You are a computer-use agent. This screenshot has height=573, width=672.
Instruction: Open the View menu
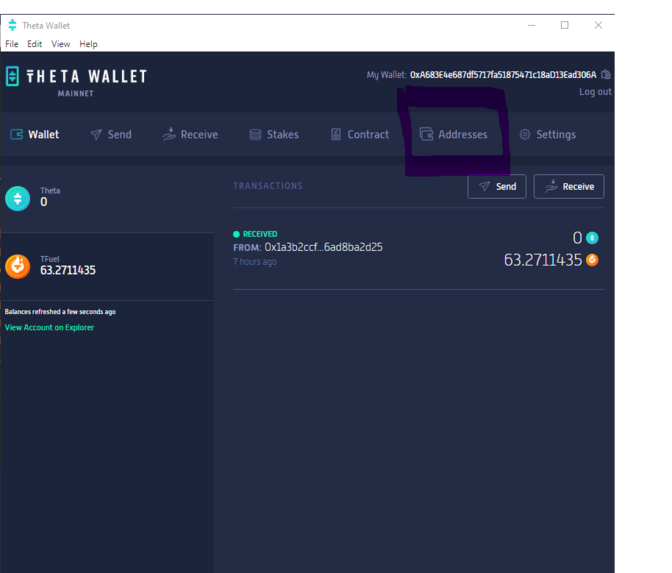pos(61,44)
